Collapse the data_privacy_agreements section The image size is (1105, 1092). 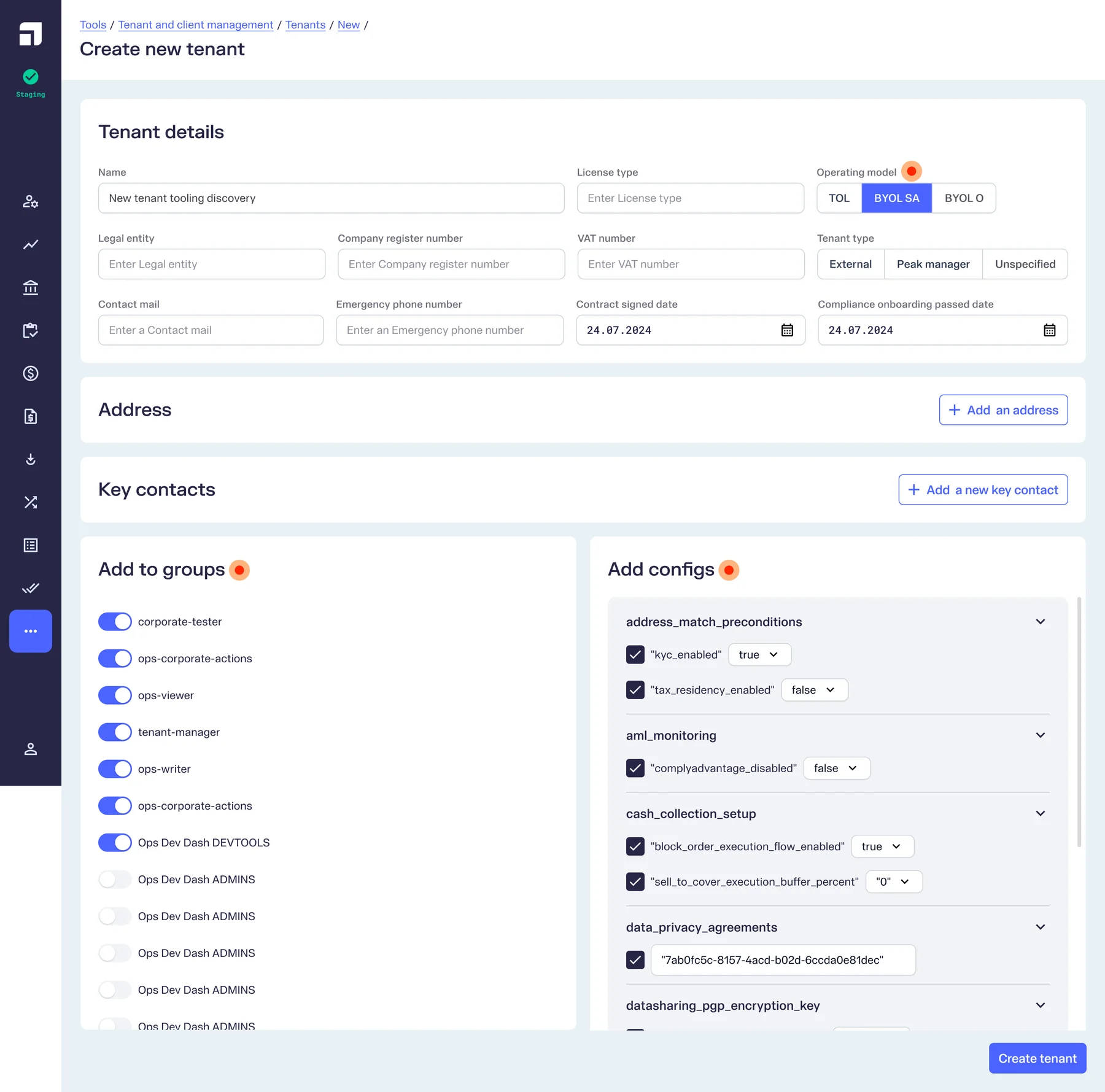[1041, 927]
